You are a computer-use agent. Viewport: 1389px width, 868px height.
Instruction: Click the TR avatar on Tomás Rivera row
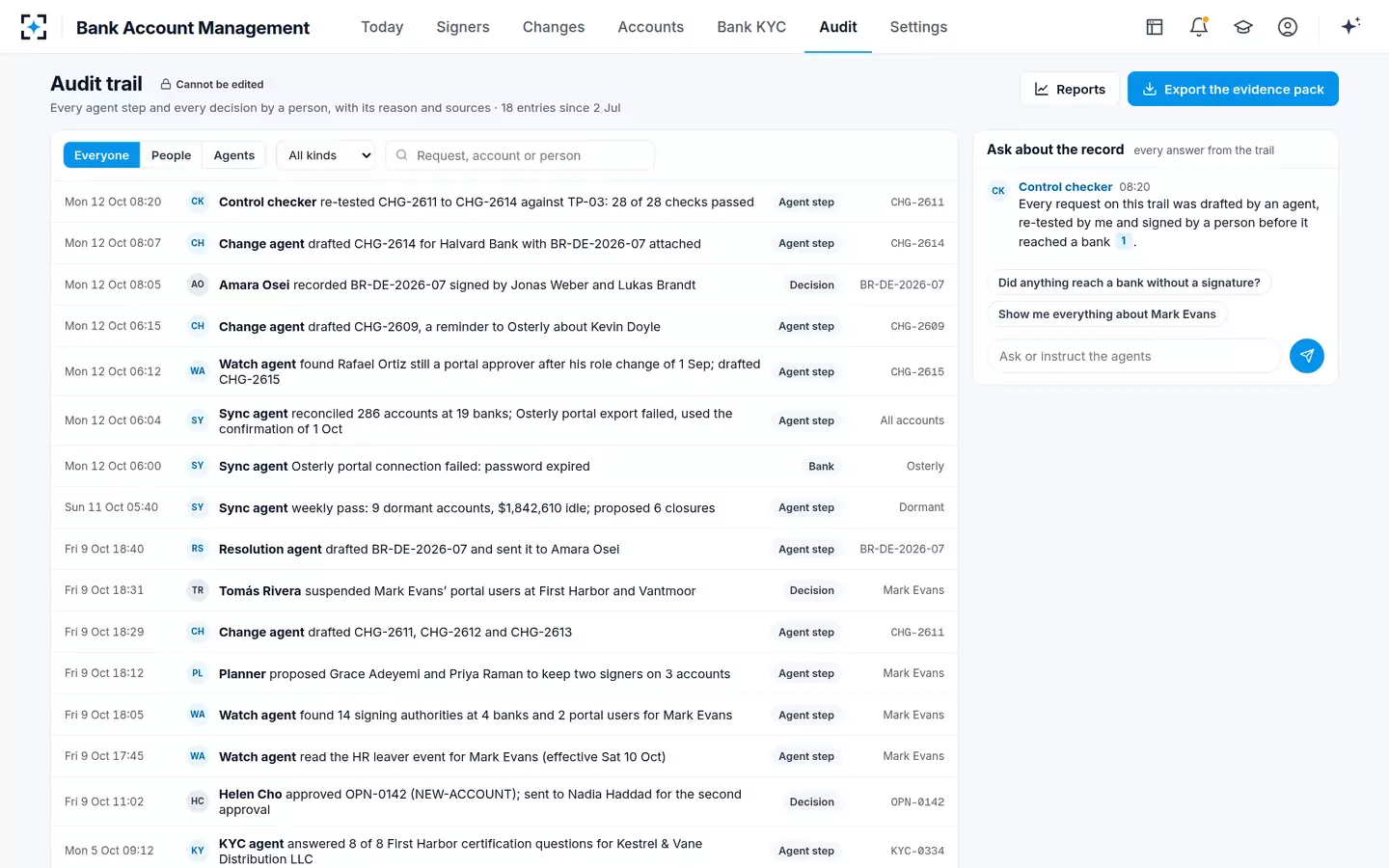point(198,590)
